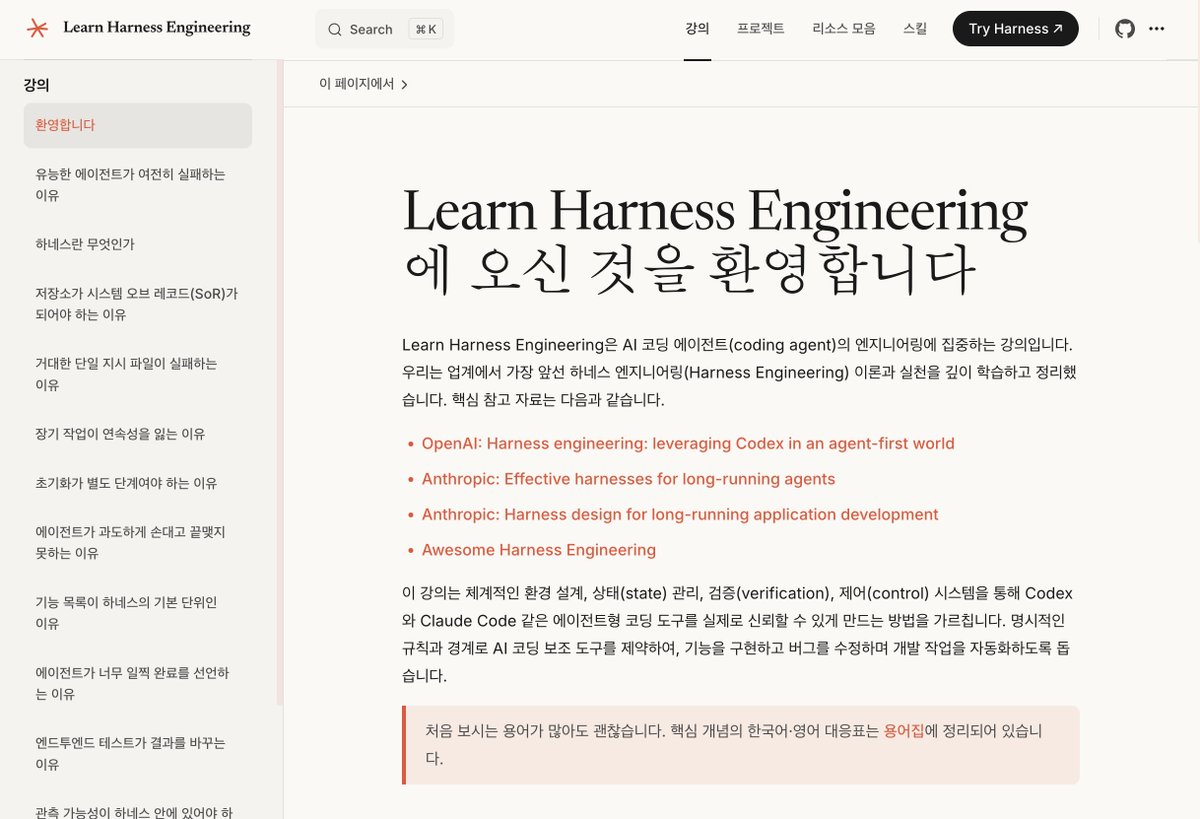This screenshot has width=1200, height=819.
Task: Click the Learn Harness Engineering site title
Action: click(157, 28)
